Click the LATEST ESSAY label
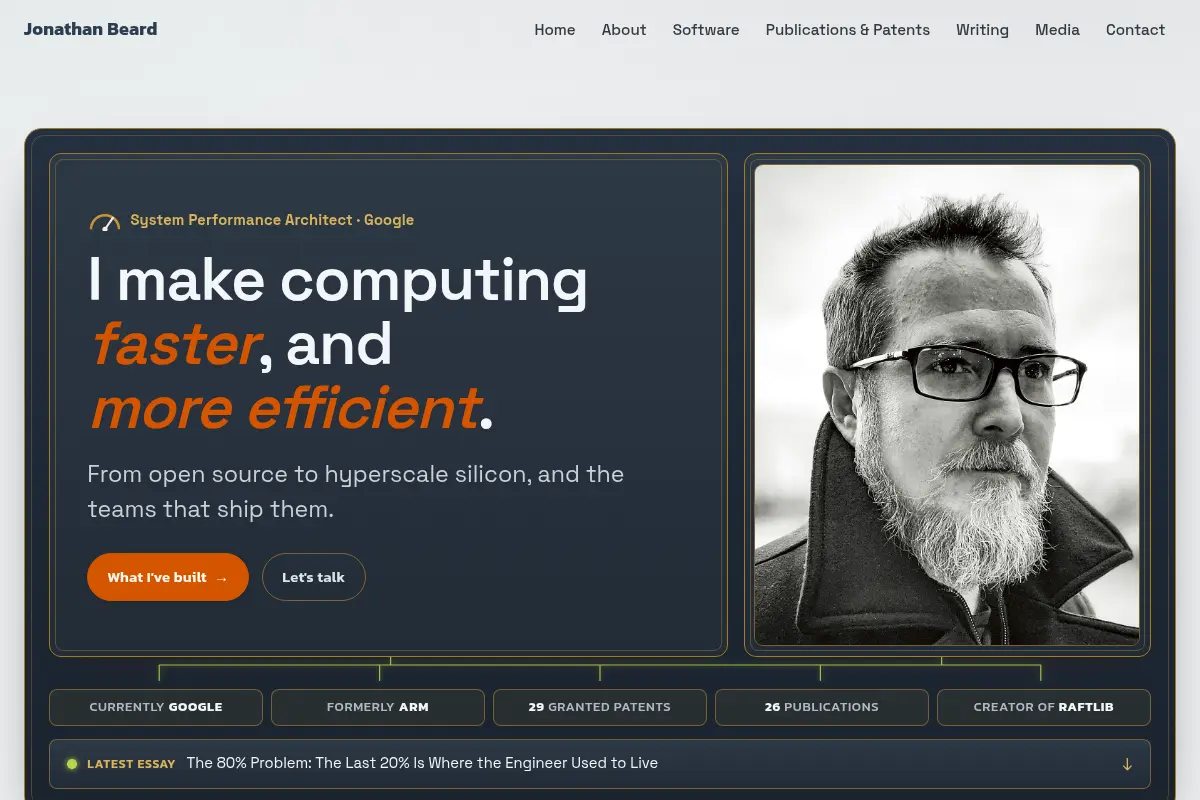The height and width of the screenshot is (800, 1200). click(x=131, y=764)
